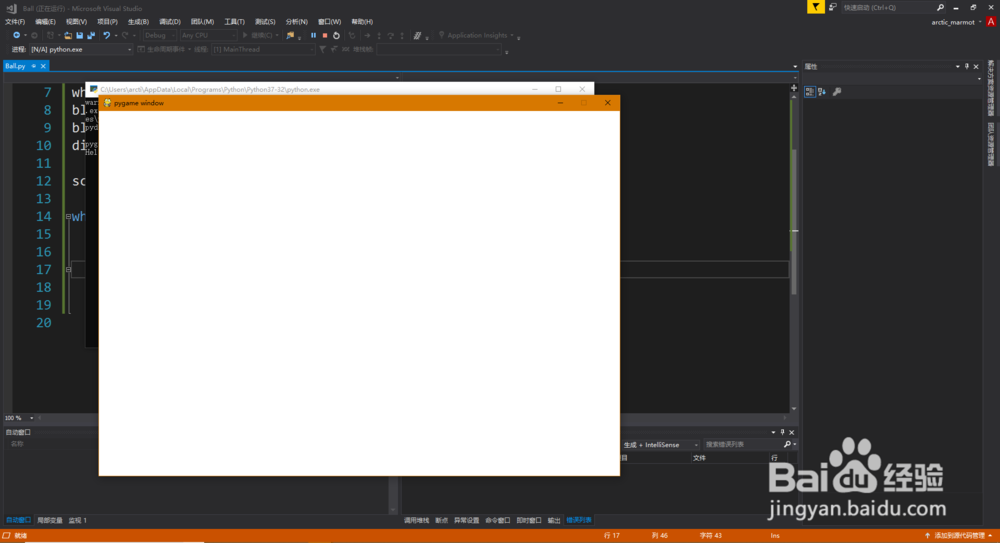Open the 文件(F) menu

[15, 22]
